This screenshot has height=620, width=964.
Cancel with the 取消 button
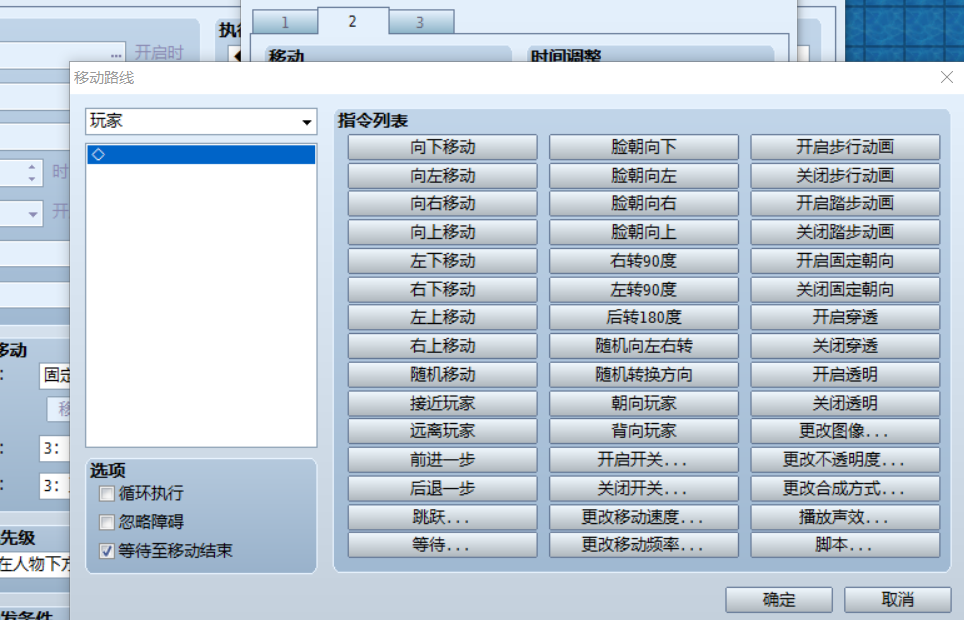pos(898,600)
